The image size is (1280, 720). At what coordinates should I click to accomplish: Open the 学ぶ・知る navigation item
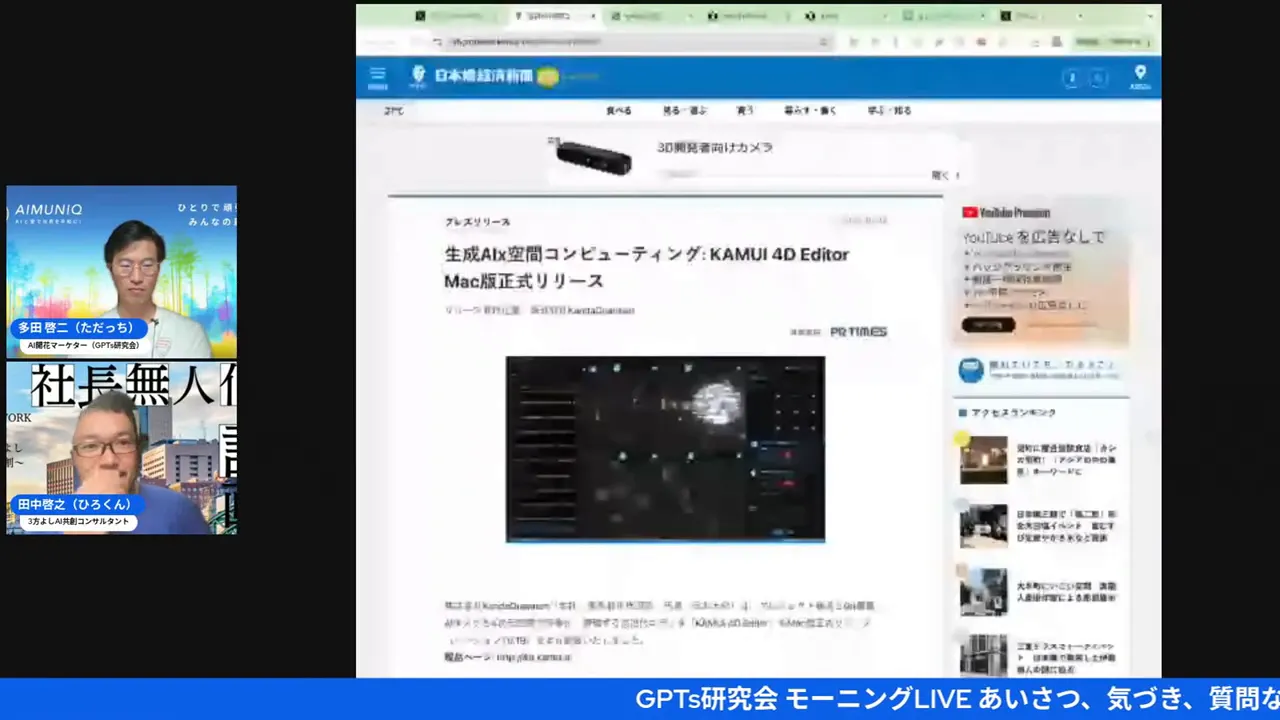(890, 111)
